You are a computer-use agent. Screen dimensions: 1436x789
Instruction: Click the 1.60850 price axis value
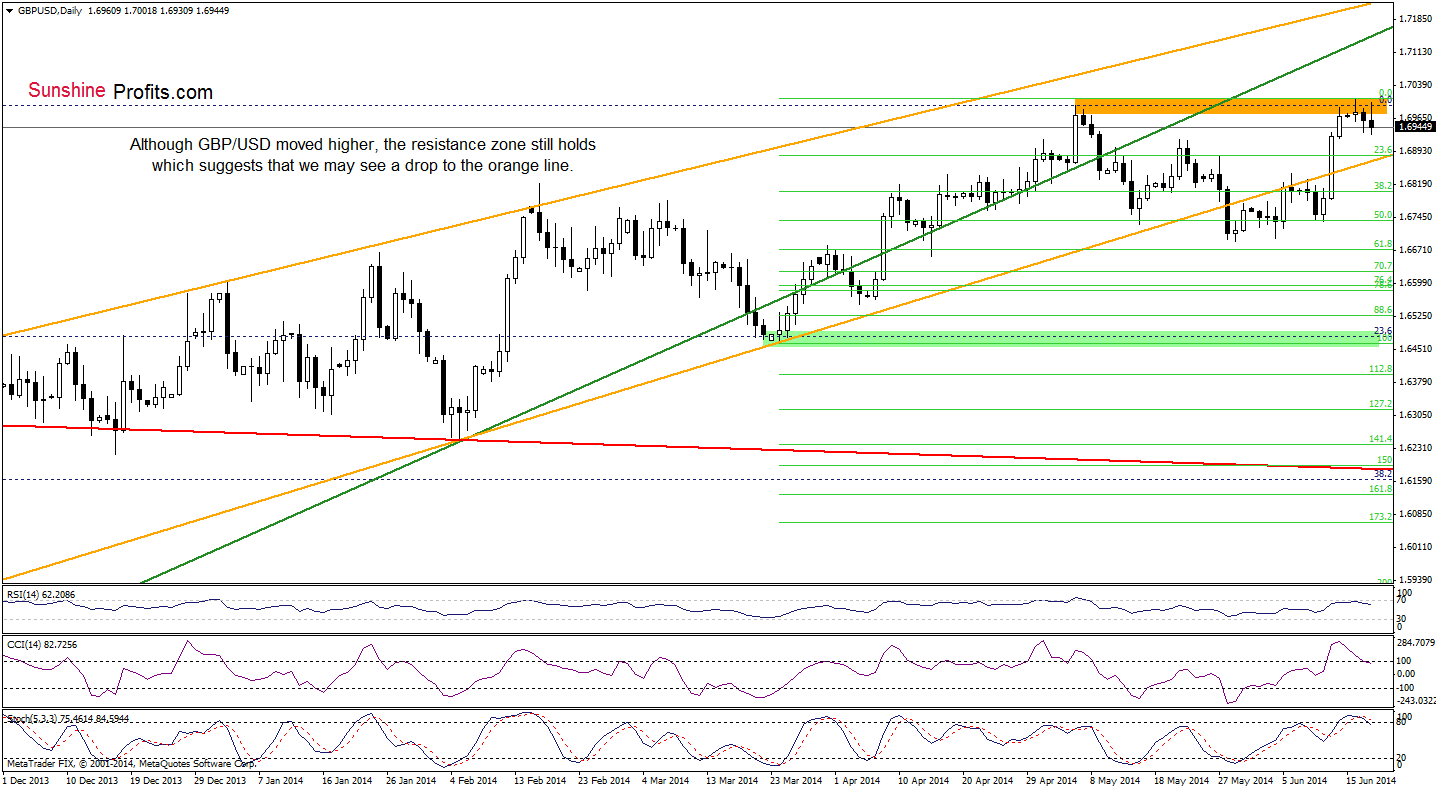(x=1417, y=513)
